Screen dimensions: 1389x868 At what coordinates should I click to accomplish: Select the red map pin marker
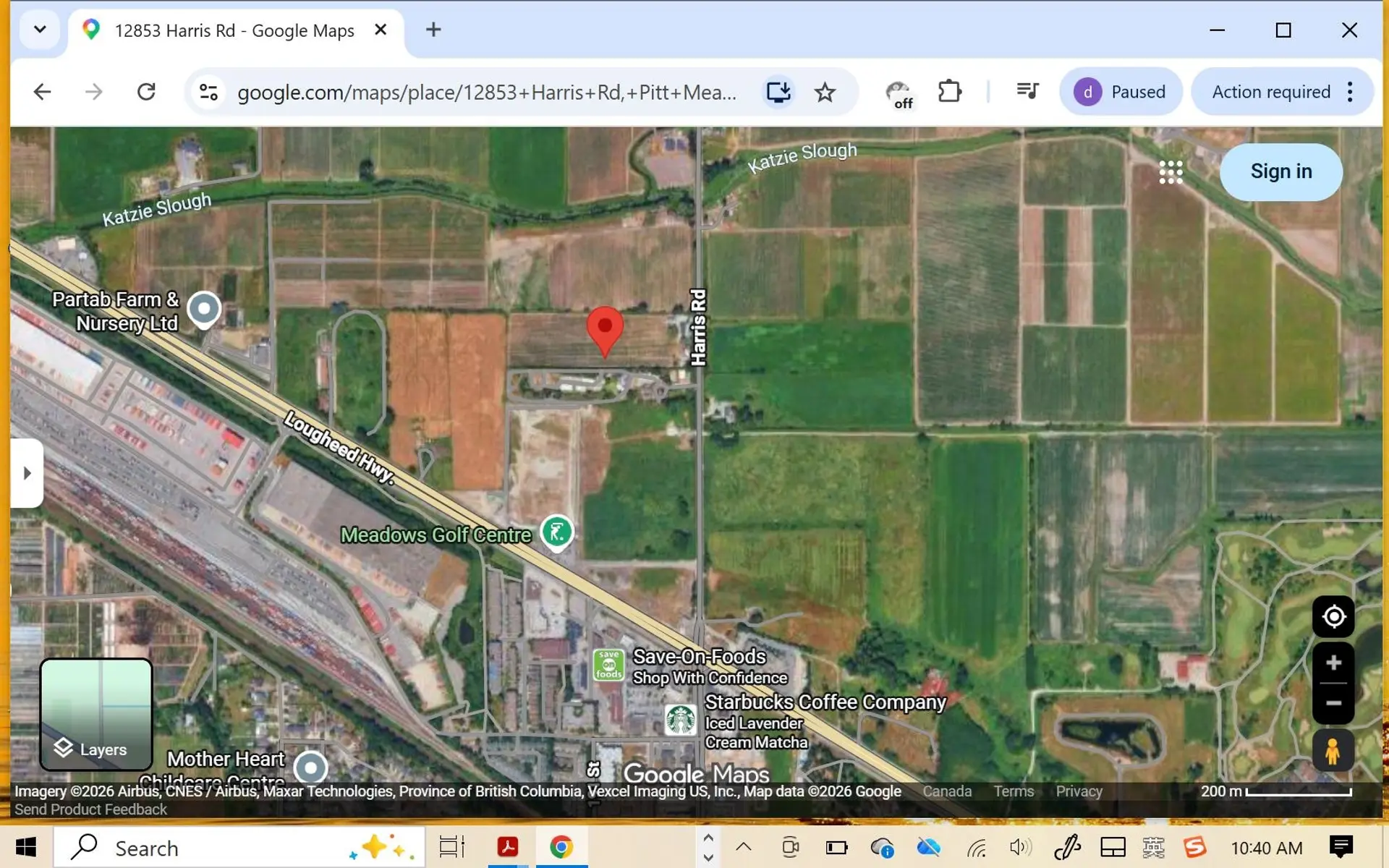tap(606, 333)
